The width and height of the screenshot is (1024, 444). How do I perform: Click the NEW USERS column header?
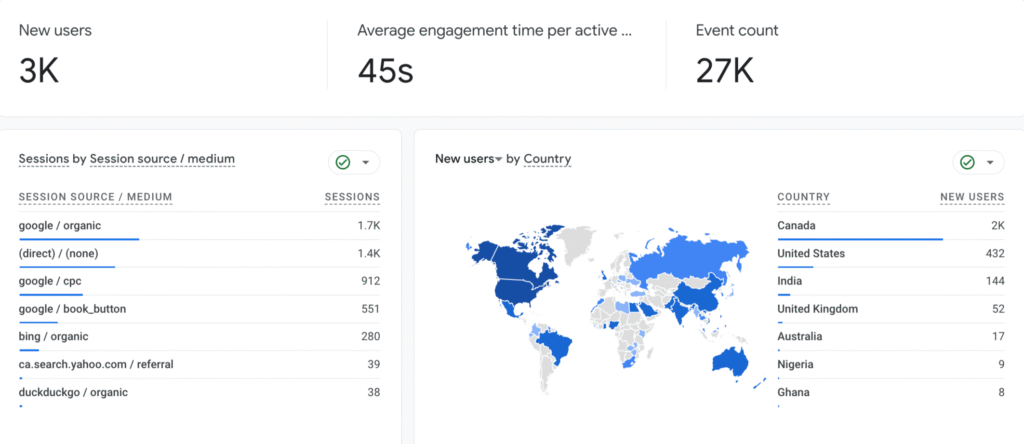click(x=971, y=197)
